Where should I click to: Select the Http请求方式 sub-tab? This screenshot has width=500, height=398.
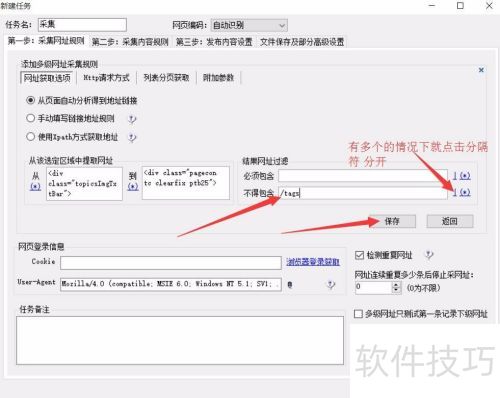[x=106, y=78]
